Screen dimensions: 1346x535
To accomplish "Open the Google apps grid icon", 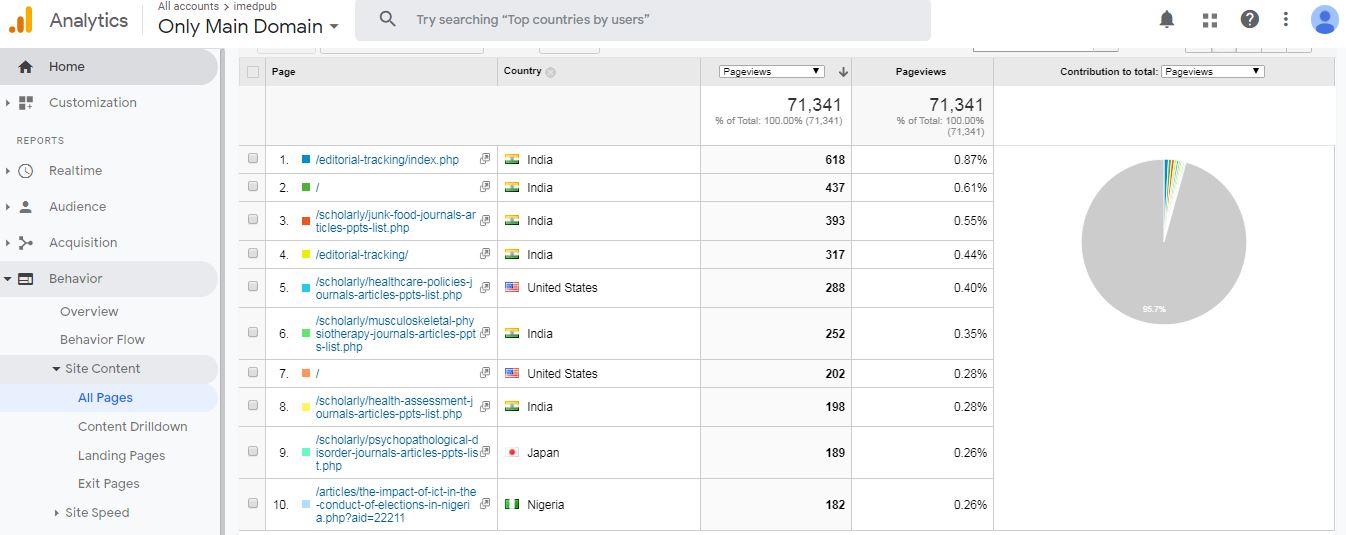I will coord(1209,20).
